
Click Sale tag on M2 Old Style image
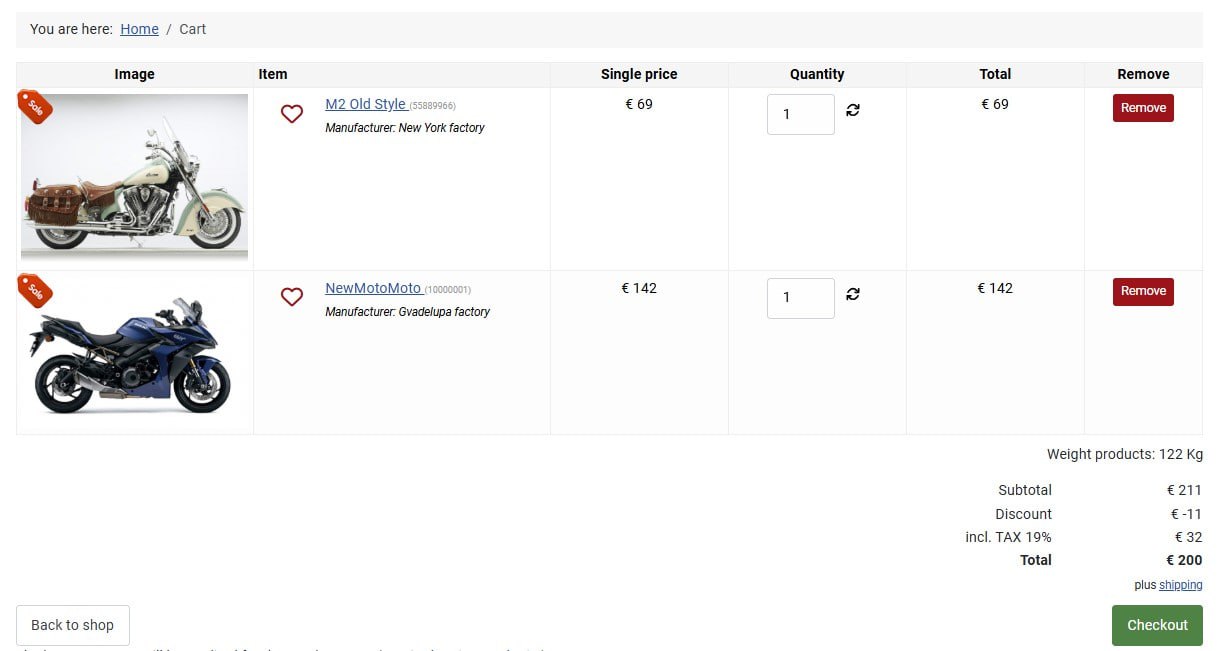click(35, 107)
